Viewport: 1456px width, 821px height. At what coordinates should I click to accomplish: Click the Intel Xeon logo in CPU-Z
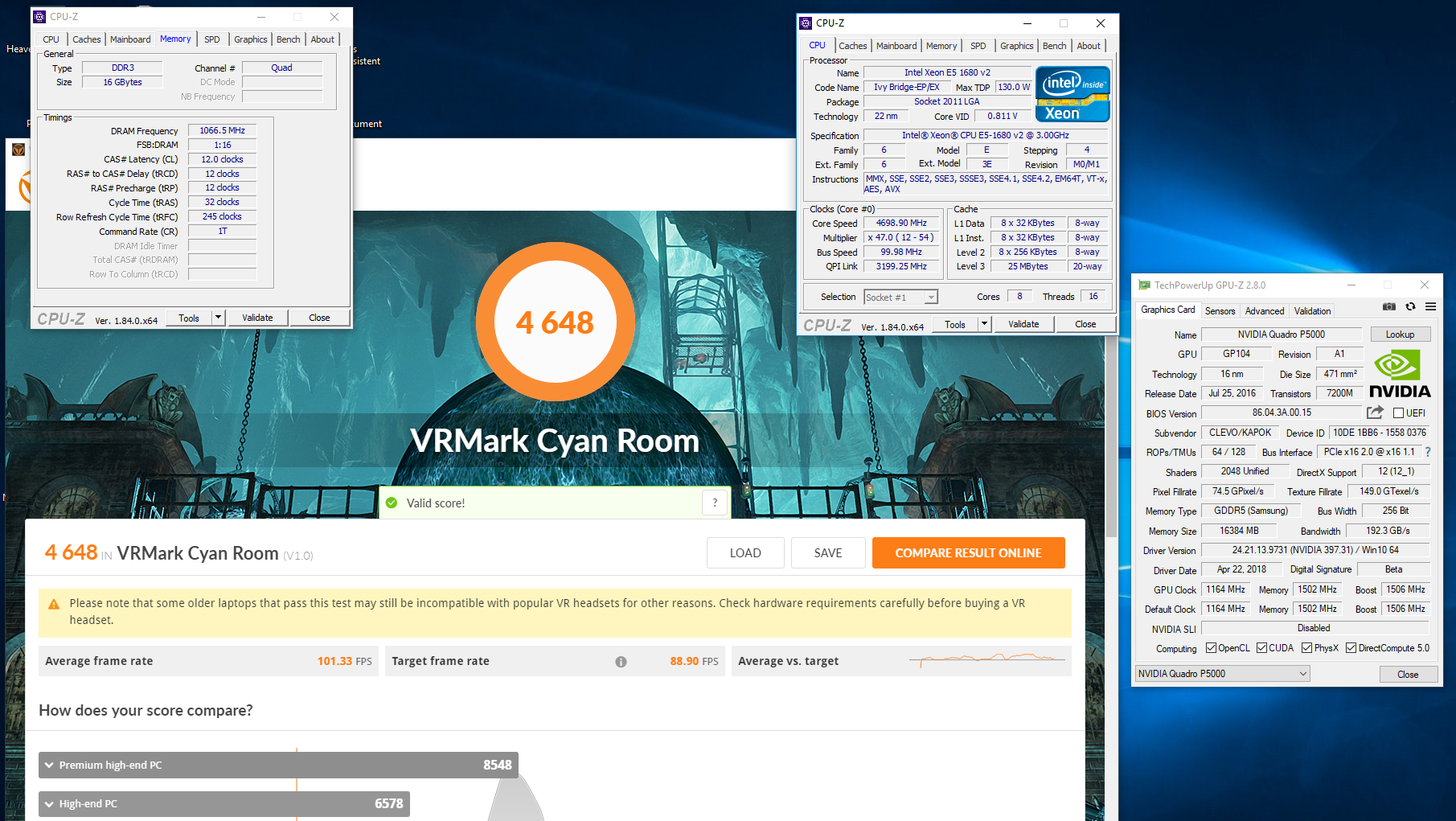coord(1073,94)
